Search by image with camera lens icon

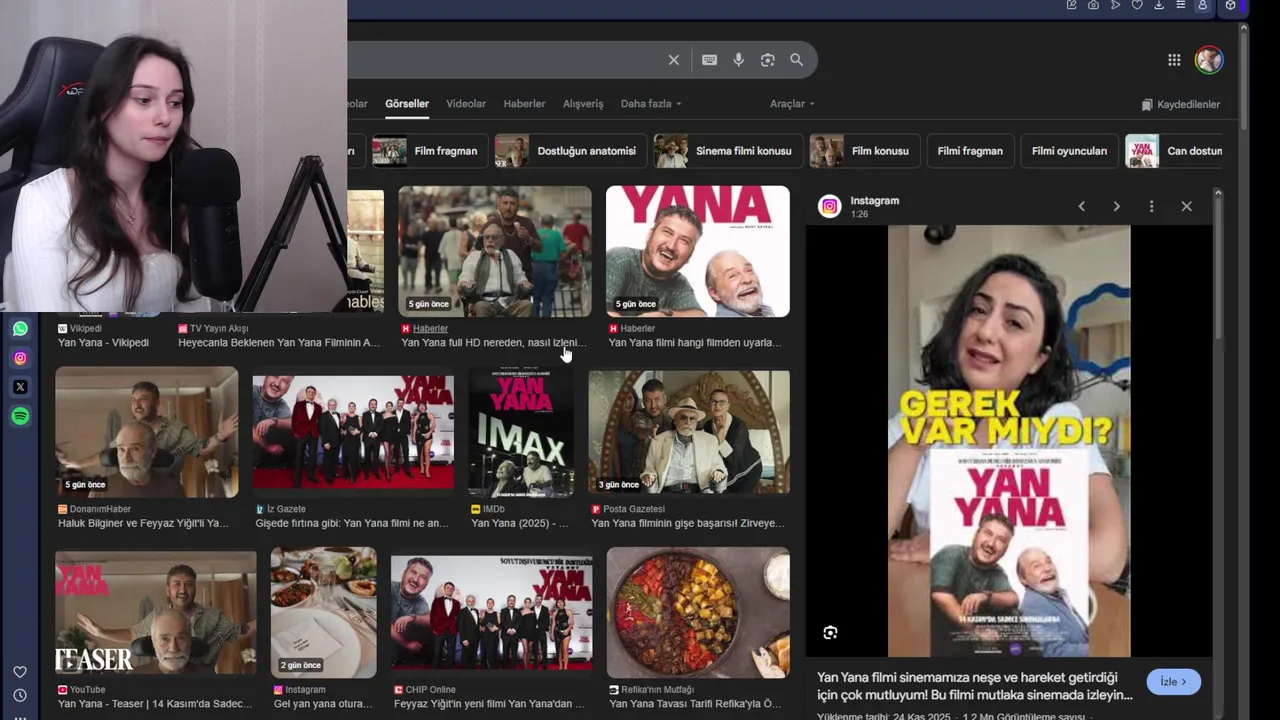click(767, 60)
